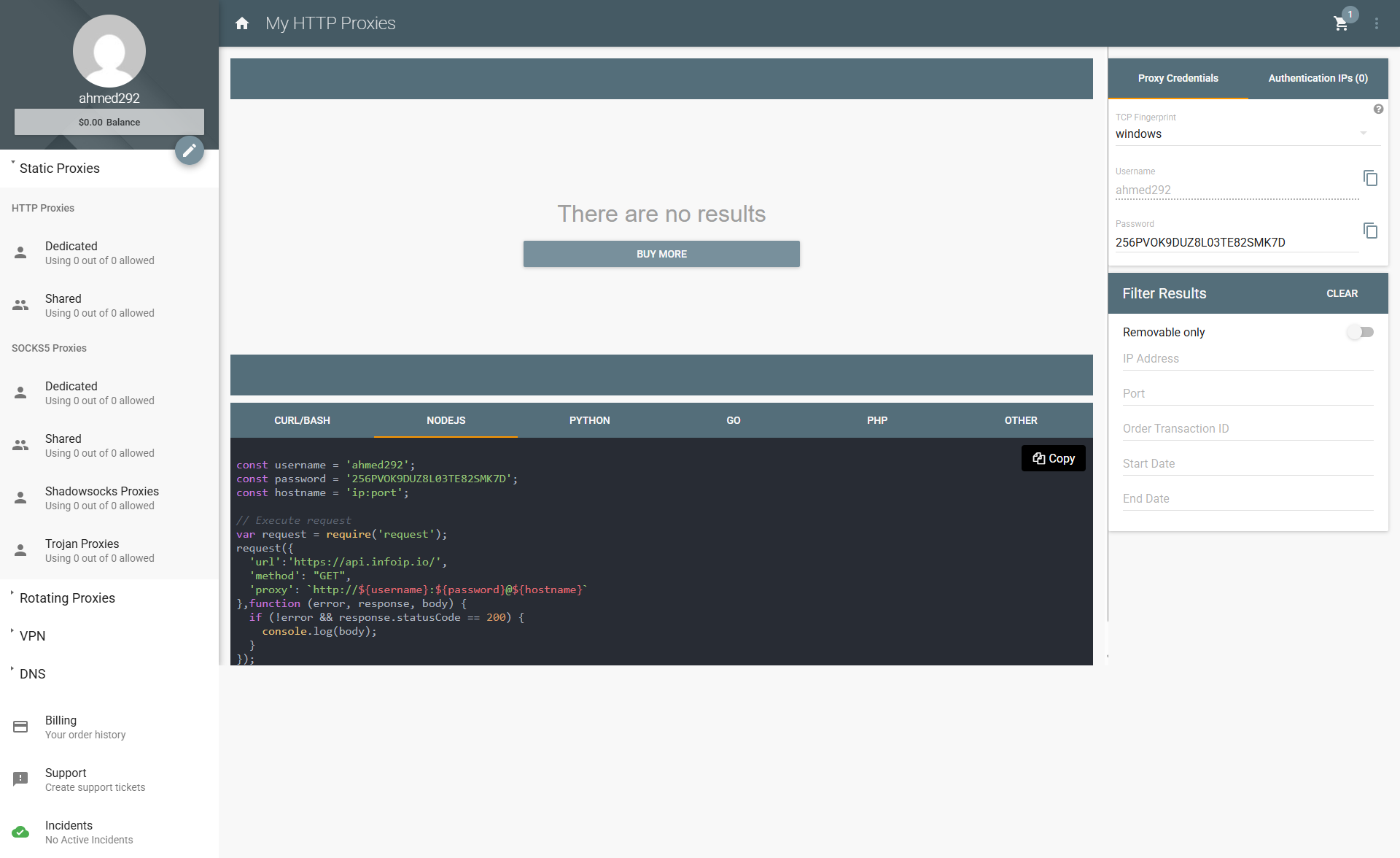The width and height of the screenshot is (1400, 858).
Task: Focus the IP Address filter field
Action: [x=1248, y=359]
